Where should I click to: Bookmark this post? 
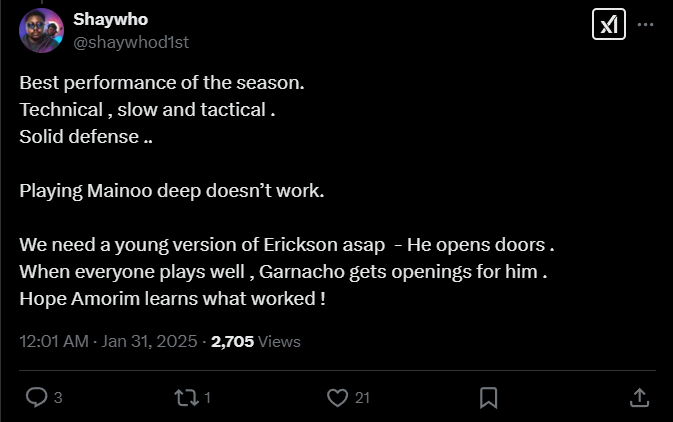(x=489, y=397)
